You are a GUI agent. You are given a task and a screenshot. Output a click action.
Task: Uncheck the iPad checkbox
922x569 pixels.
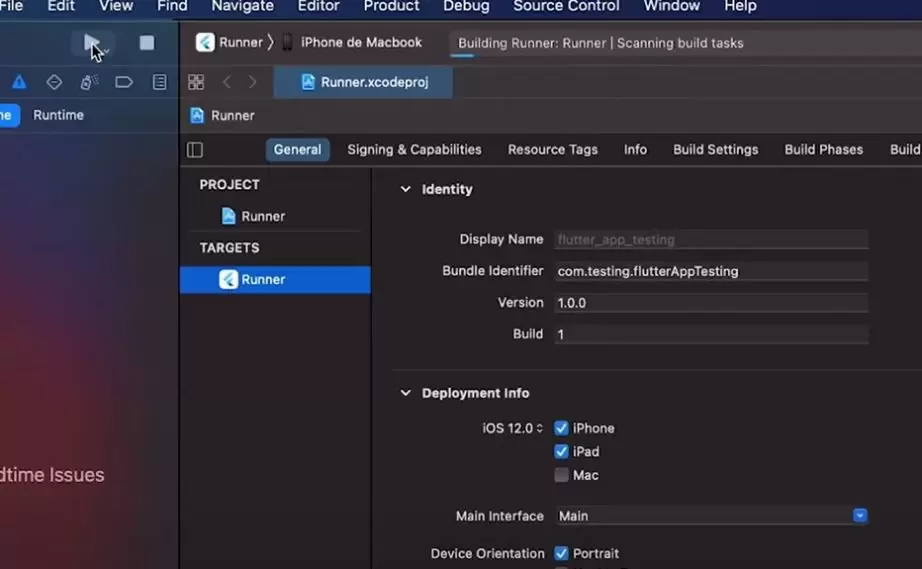(562, 451)
